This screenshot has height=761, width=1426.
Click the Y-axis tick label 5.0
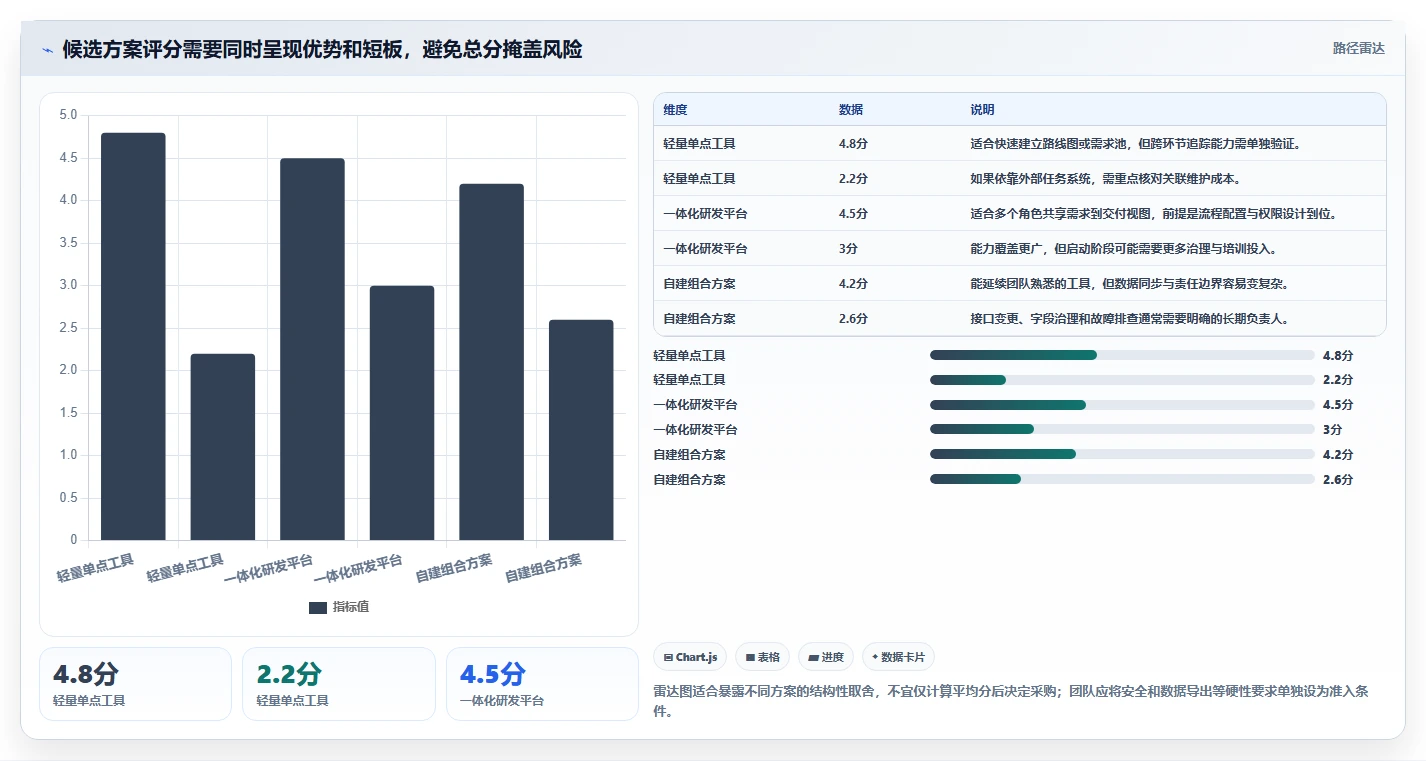68,115
